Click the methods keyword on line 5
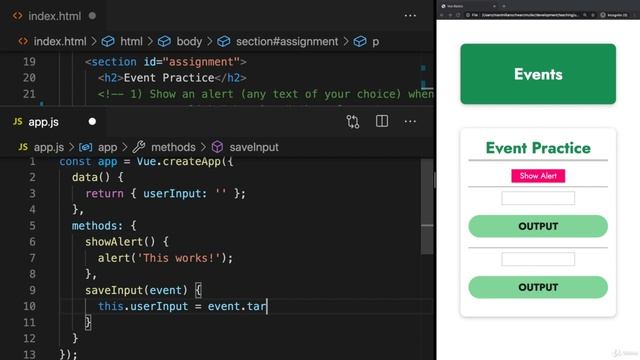Image resolution: width=640 pixels, height=360 pixels. (x=95, y=226)
